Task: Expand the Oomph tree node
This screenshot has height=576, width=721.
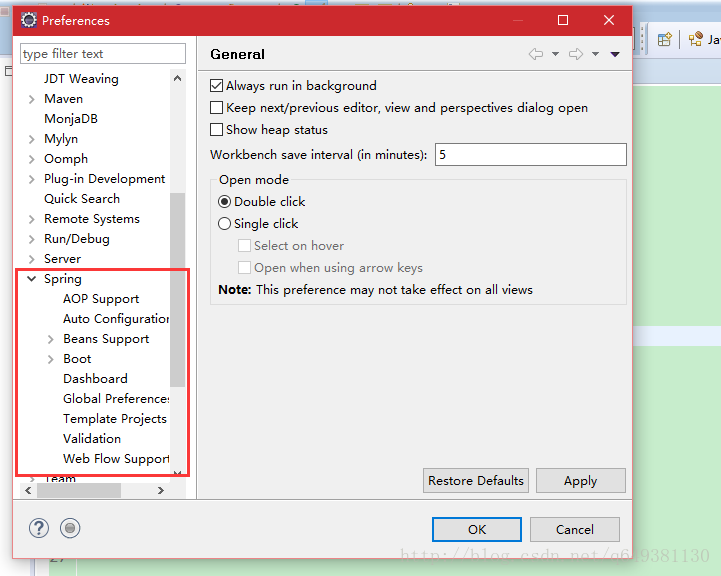Action: 31,159
